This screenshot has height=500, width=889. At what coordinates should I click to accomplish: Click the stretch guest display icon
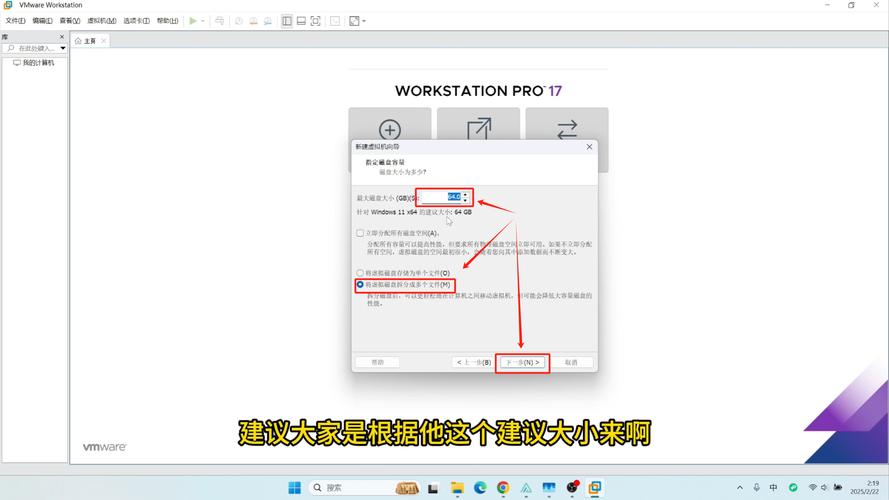tap(354, 21)
